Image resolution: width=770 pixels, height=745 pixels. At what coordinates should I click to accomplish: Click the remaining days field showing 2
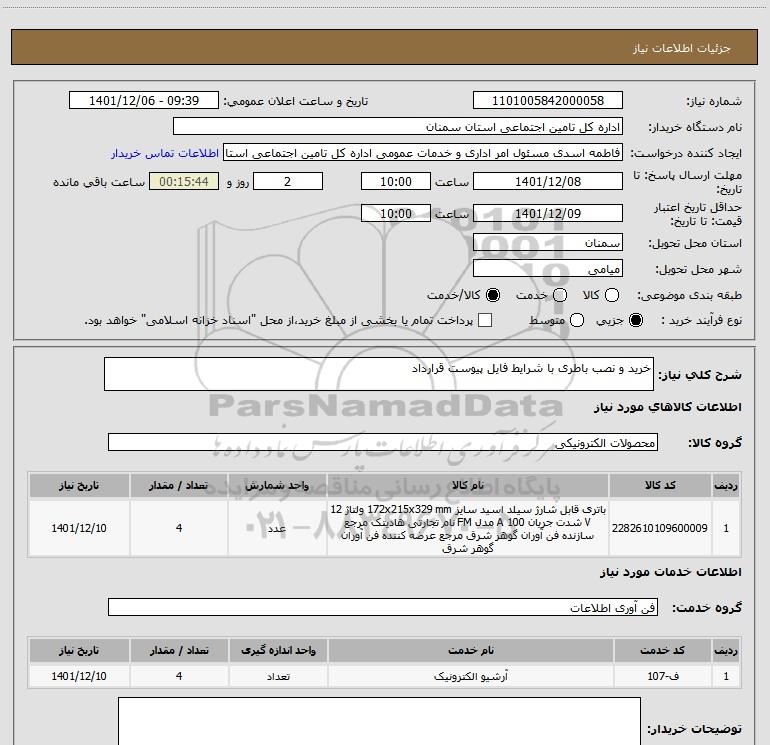click(288, 181)
